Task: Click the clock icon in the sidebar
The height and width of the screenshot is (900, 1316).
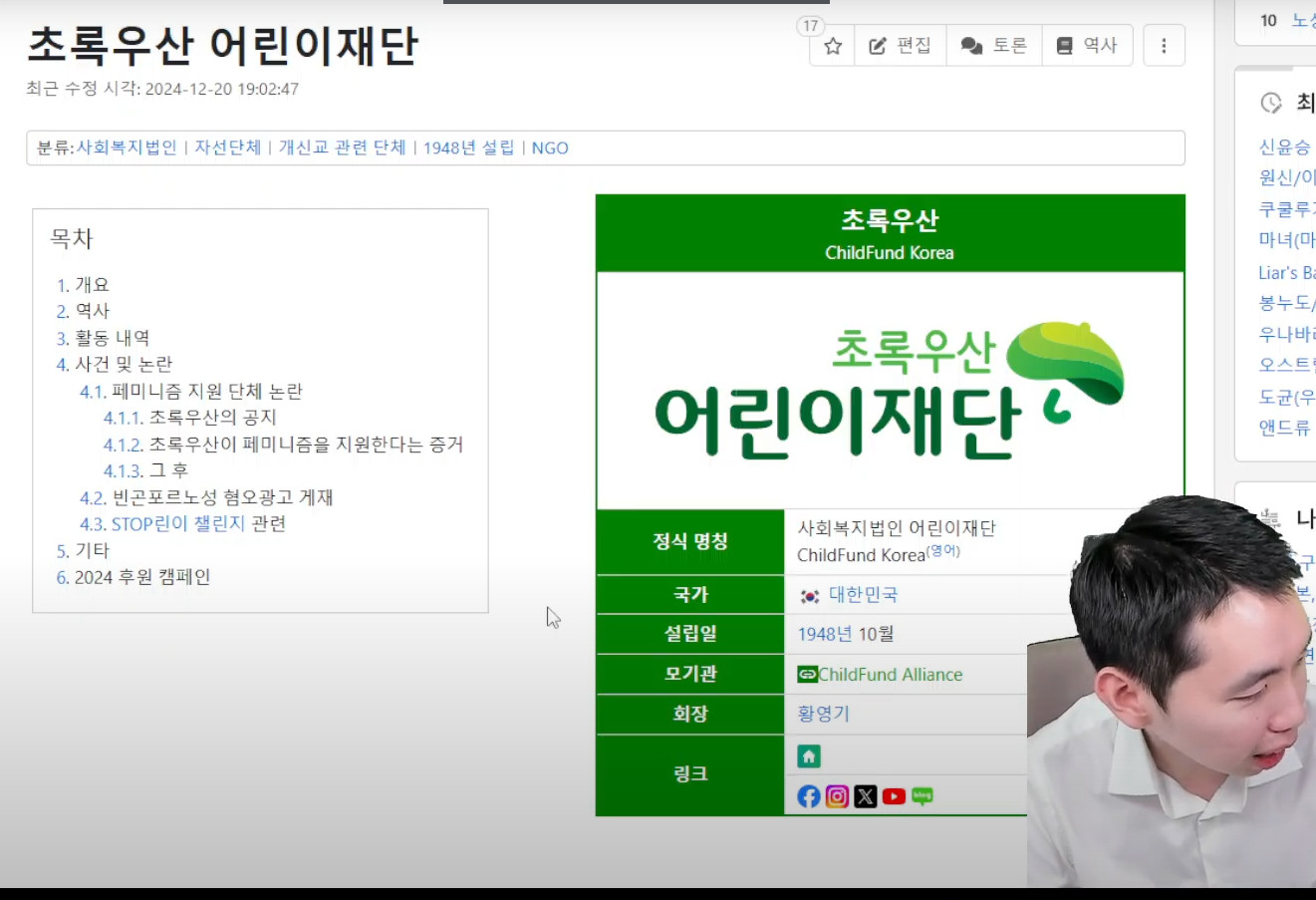Action: [x=1271, y=103]
